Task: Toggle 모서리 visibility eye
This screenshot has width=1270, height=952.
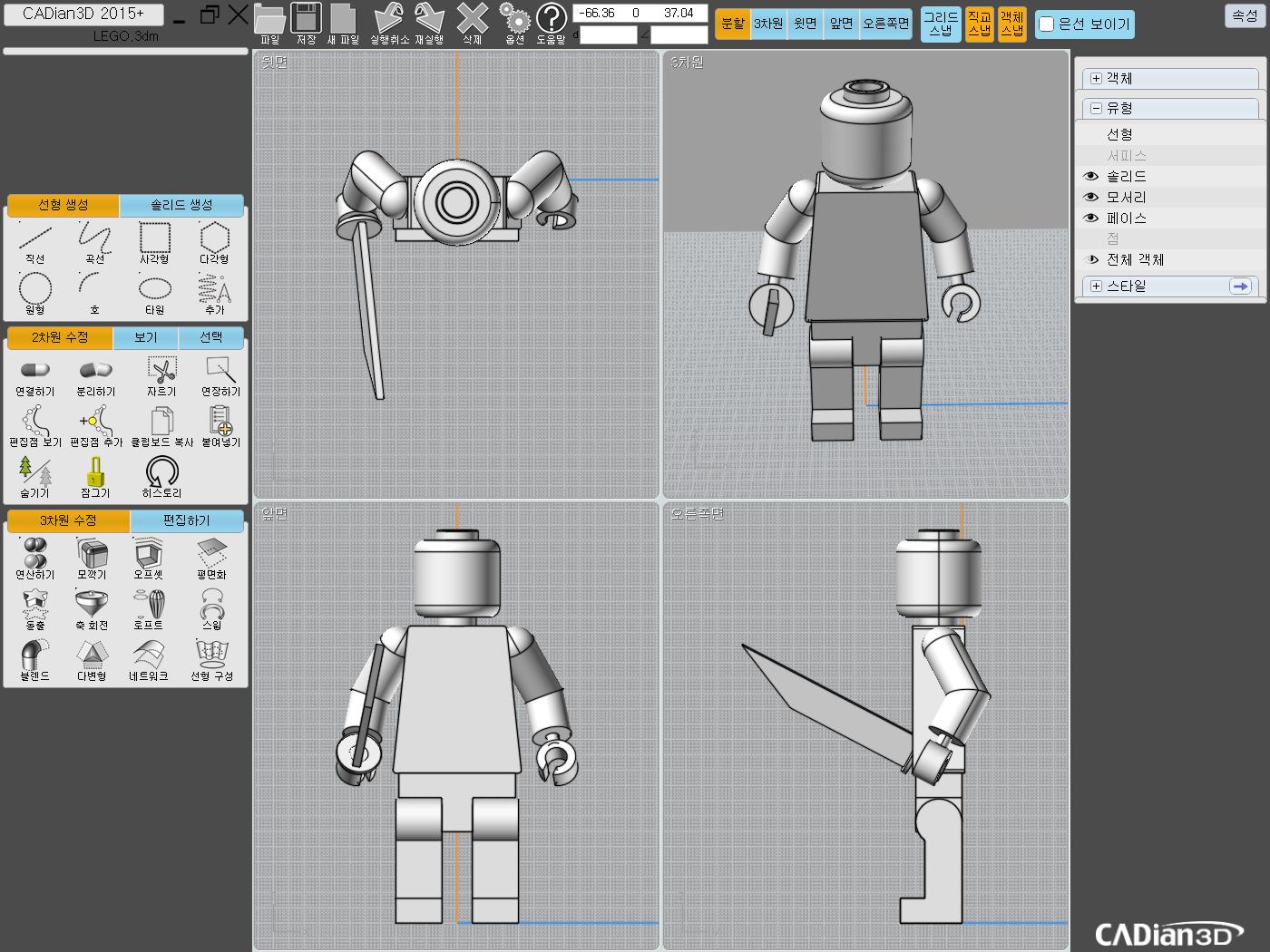Action: click(1091, 197)
